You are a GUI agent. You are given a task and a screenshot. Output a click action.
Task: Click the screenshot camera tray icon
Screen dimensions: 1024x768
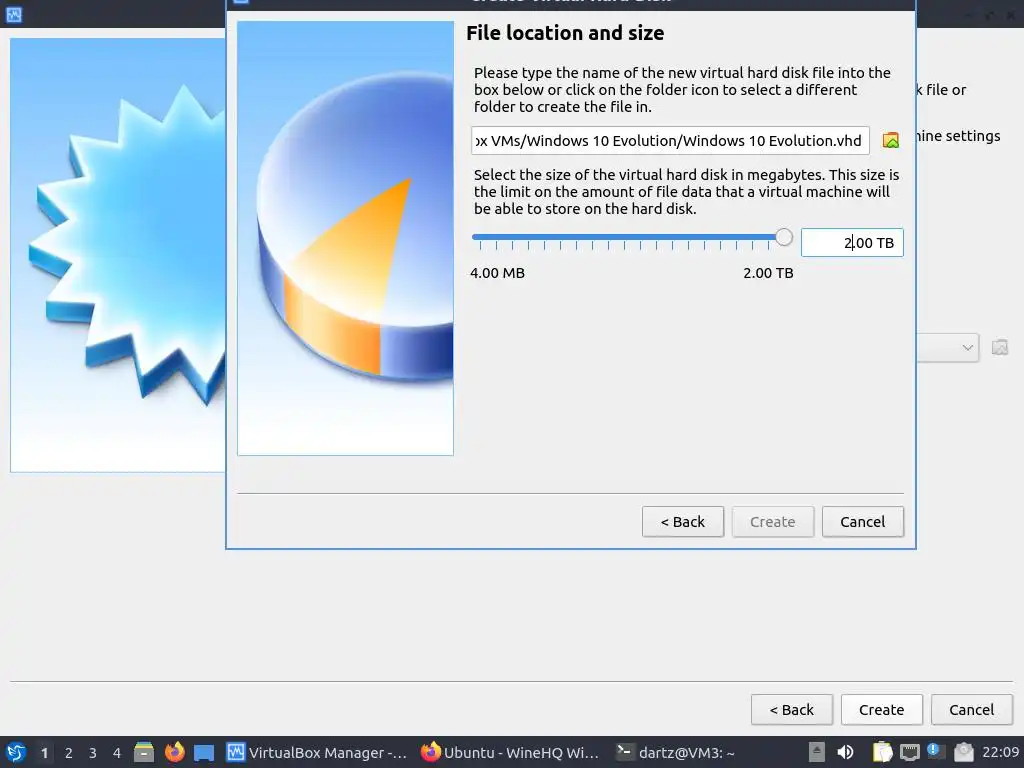963,752
